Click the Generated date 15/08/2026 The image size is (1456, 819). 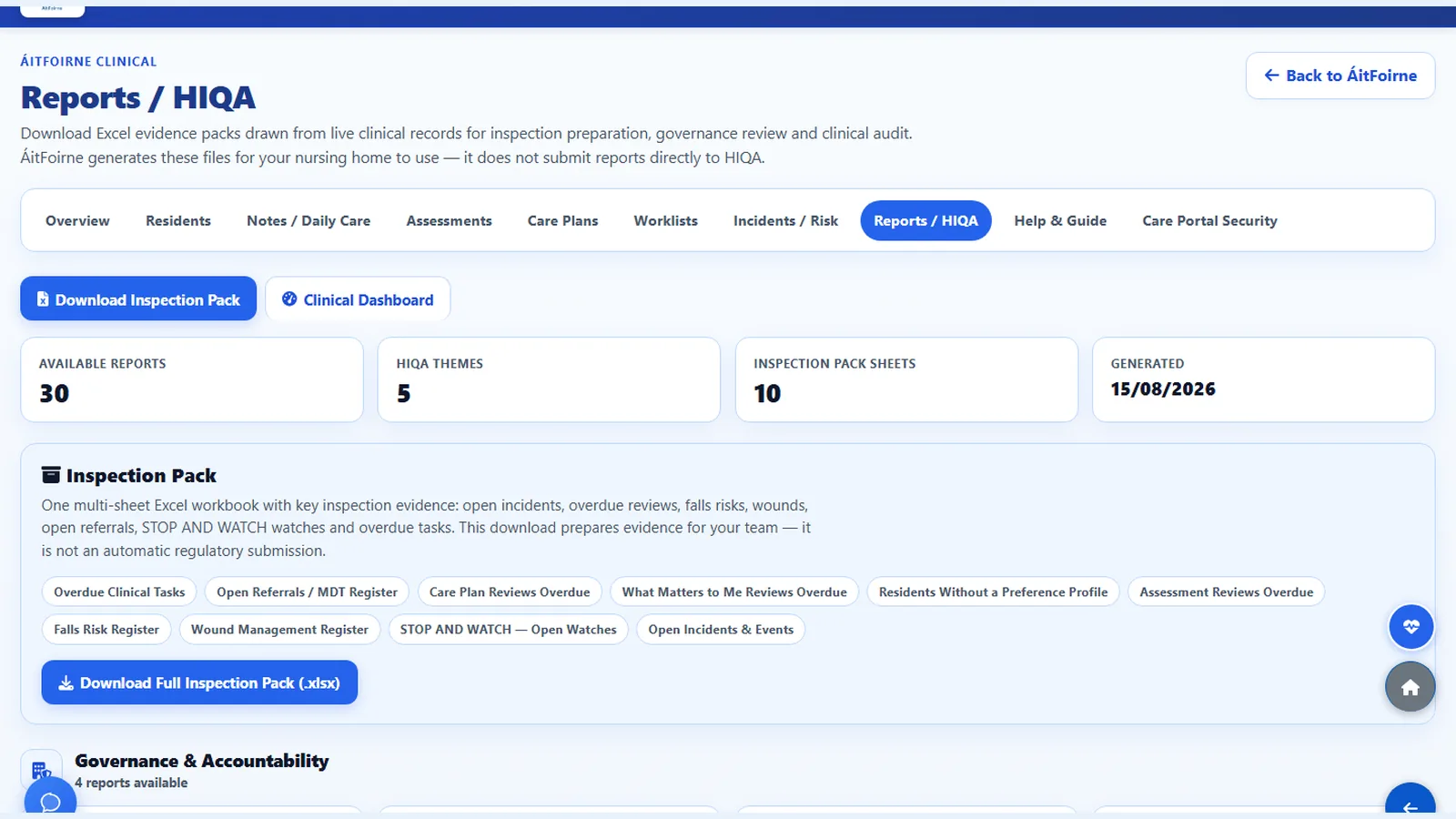(1163, 389)
